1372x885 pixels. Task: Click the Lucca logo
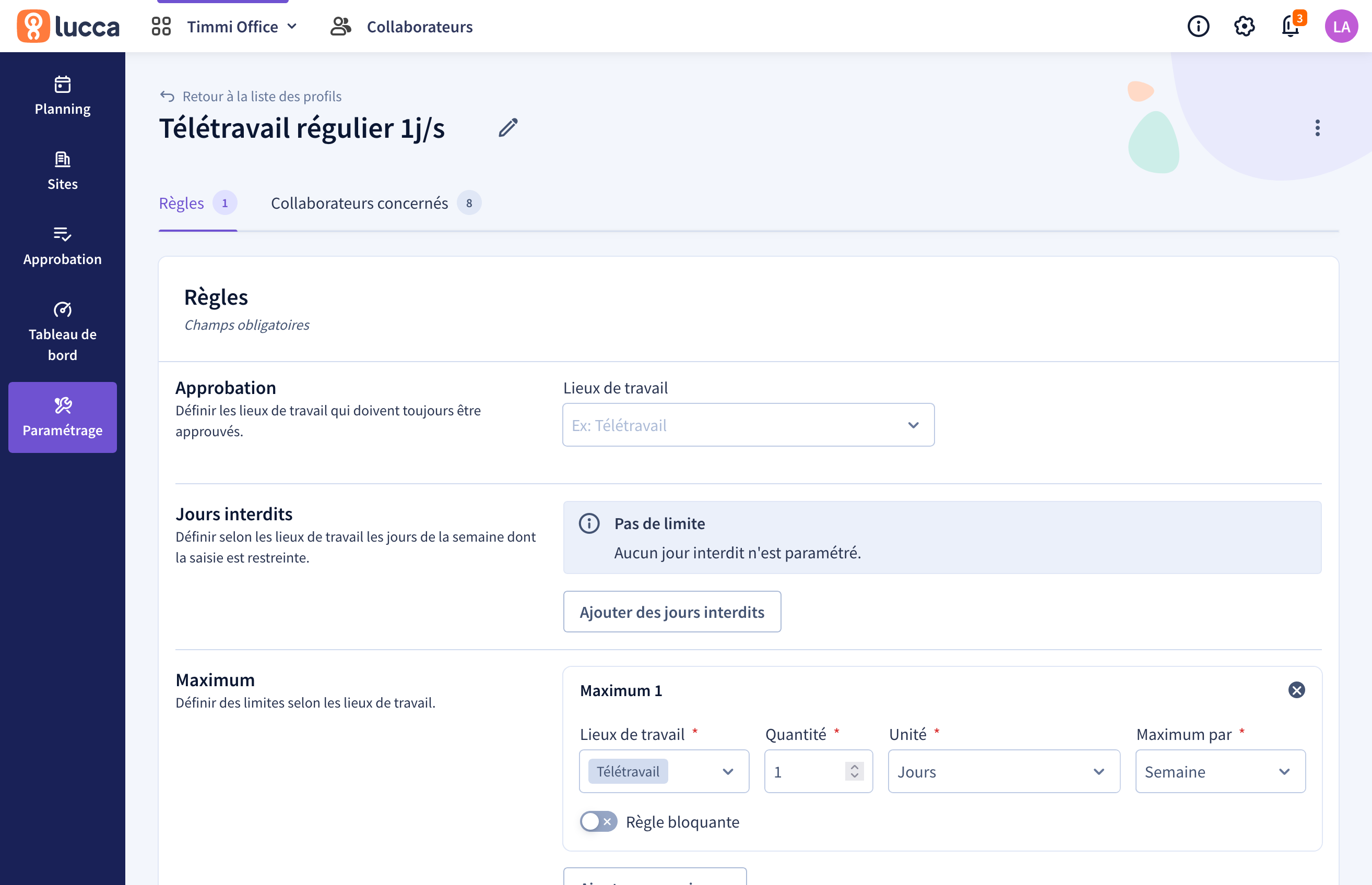click(x=68, y=27)
